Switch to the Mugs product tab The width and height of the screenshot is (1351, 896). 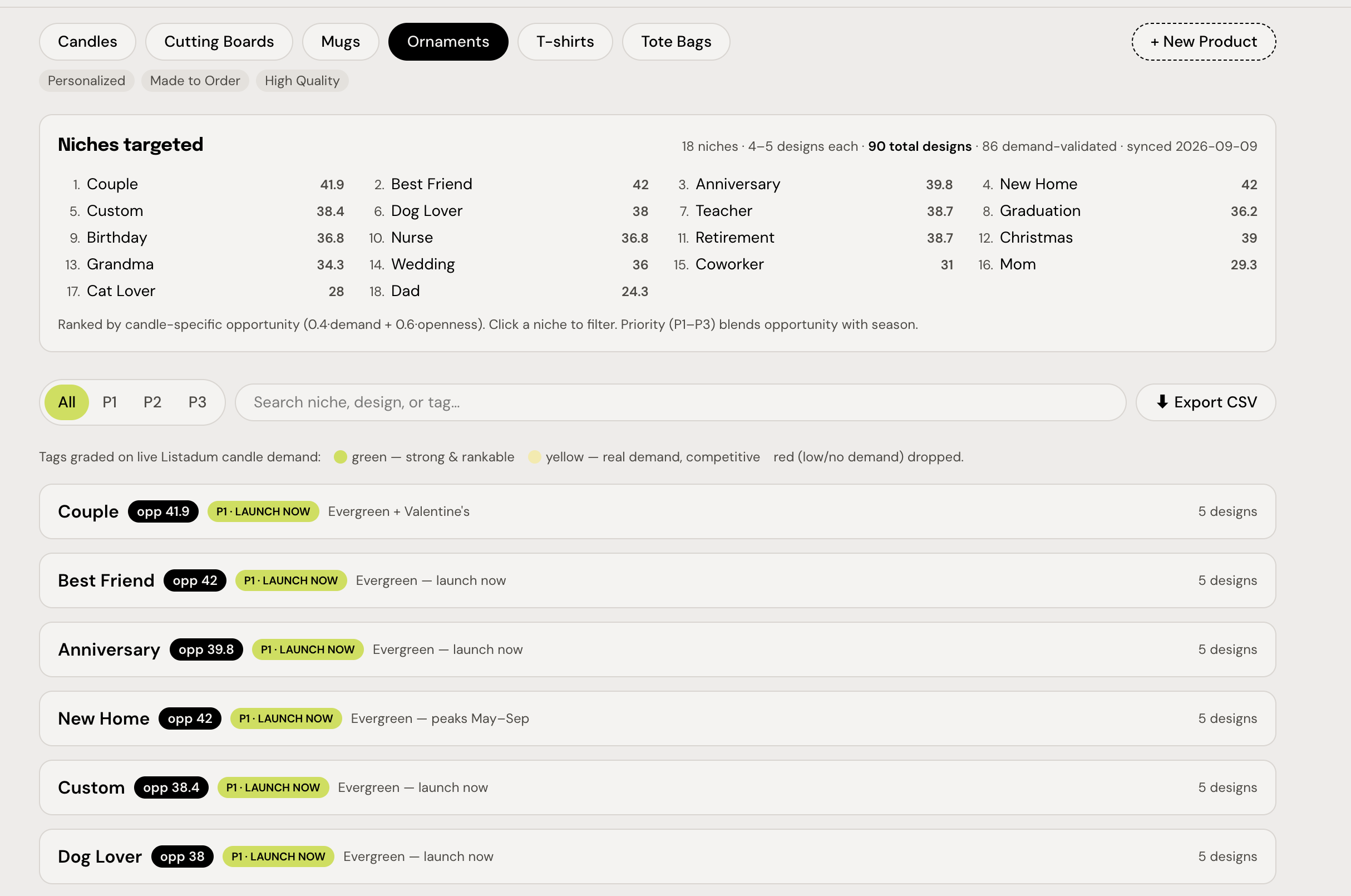point(341,42)
